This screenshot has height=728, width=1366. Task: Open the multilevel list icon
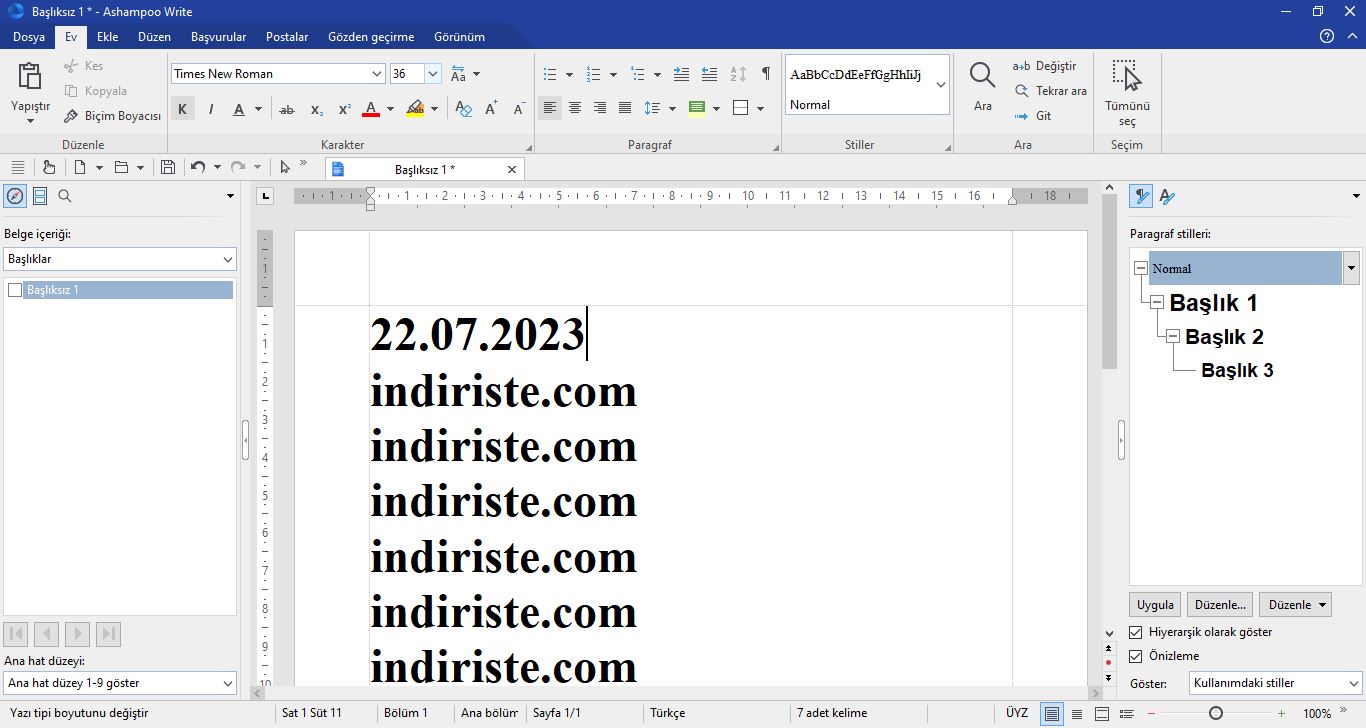pos(639,74)
